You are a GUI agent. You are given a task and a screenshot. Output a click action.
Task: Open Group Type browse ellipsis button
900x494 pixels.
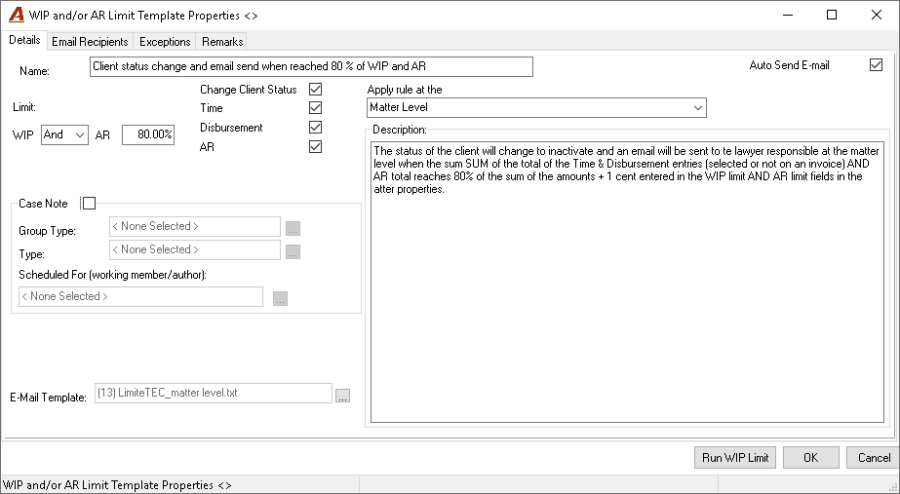[x=293, y=228]
